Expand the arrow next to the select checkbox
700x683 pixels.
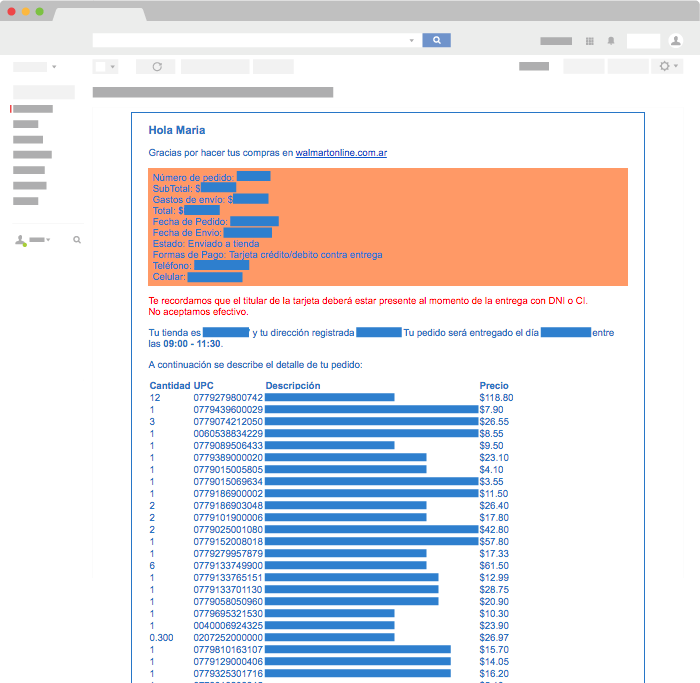click(112, 67)
